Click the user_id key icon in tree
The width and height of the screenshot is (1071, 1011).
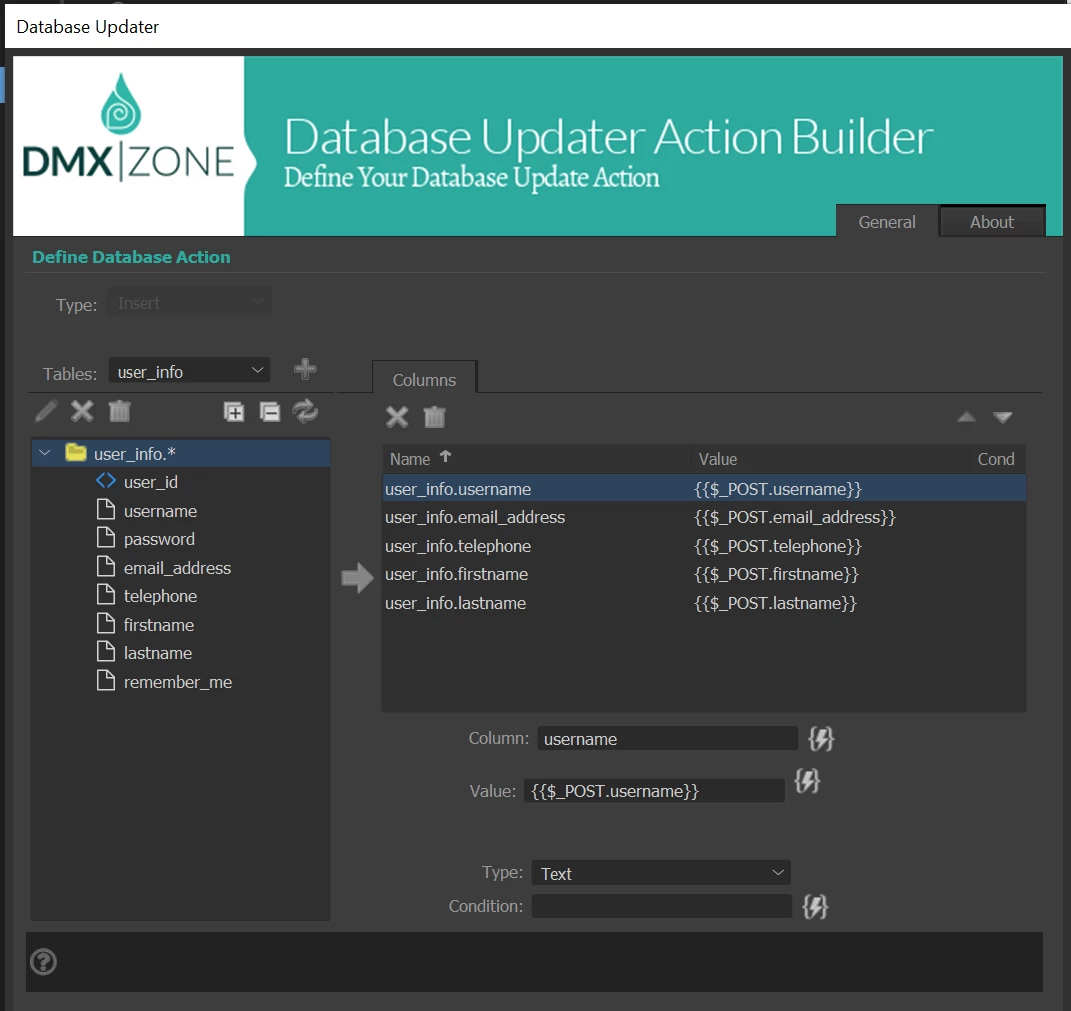(106, 481)
